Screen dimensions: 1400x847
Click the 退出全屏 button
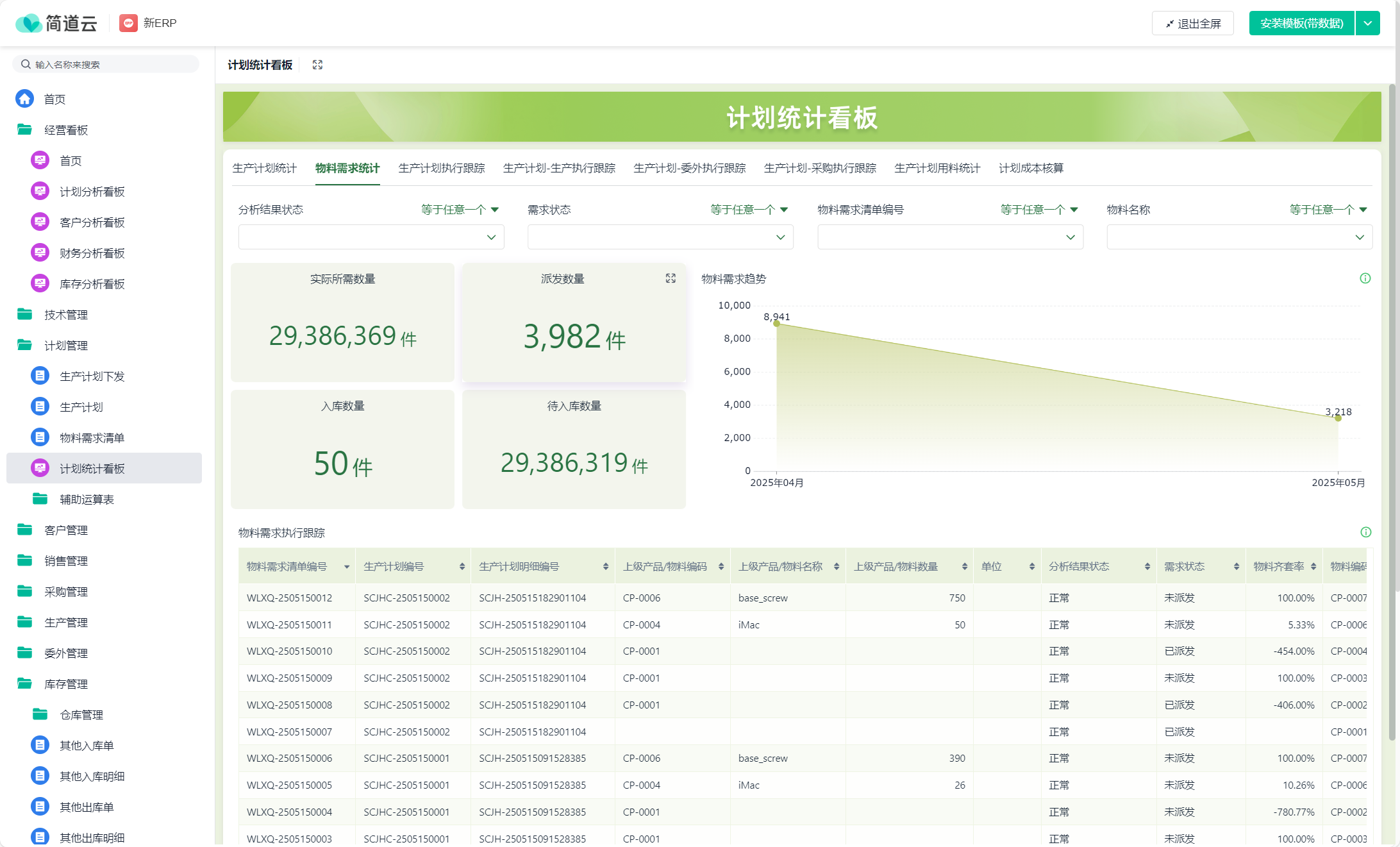(1192, 23)
